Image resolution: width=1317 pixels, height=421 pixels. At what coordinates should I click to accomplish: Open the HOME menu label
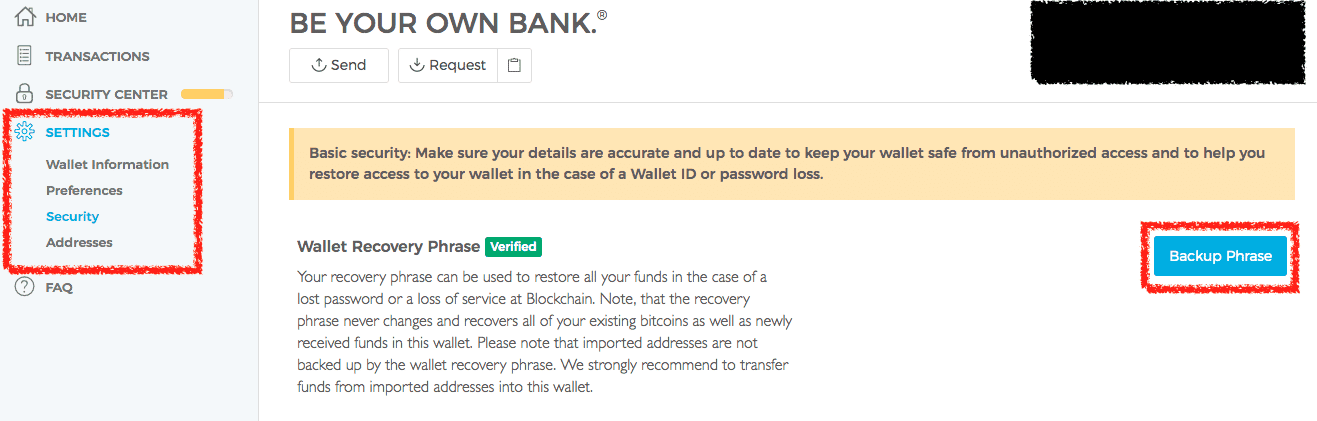[x=66, y=17]
